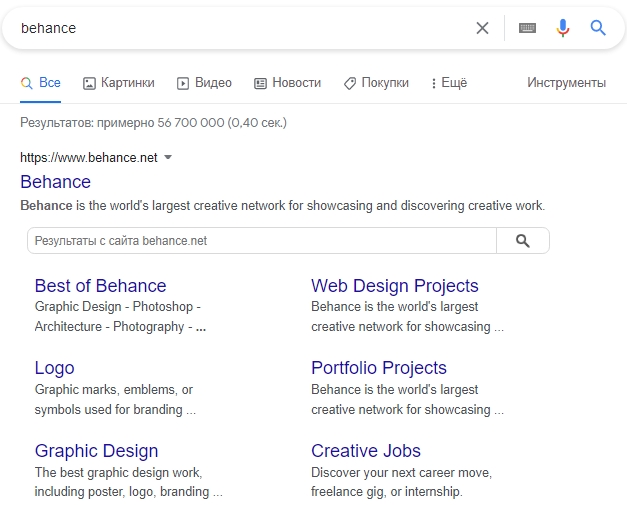Screen dimensions: 627x505
Task: Clear the search query with the X icon
Action: [482, 28]
